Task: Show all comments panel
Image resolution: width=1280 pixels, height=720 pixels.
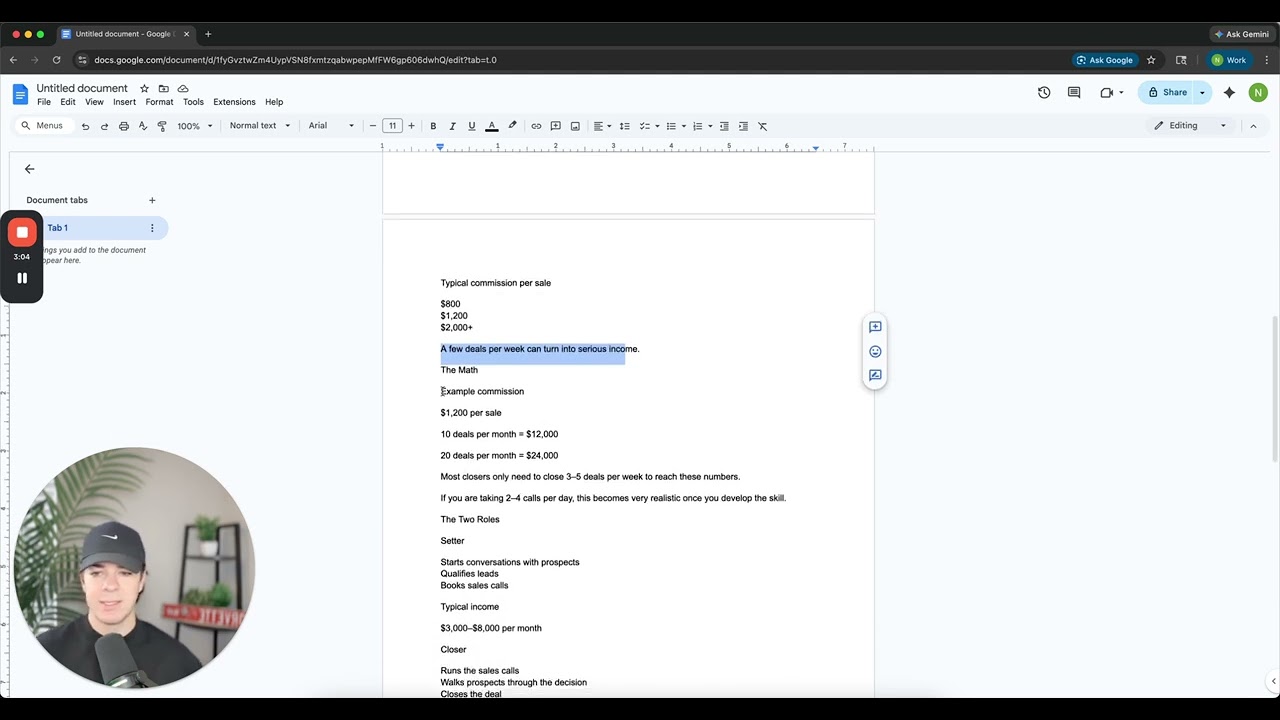Action: point(1074,93)
